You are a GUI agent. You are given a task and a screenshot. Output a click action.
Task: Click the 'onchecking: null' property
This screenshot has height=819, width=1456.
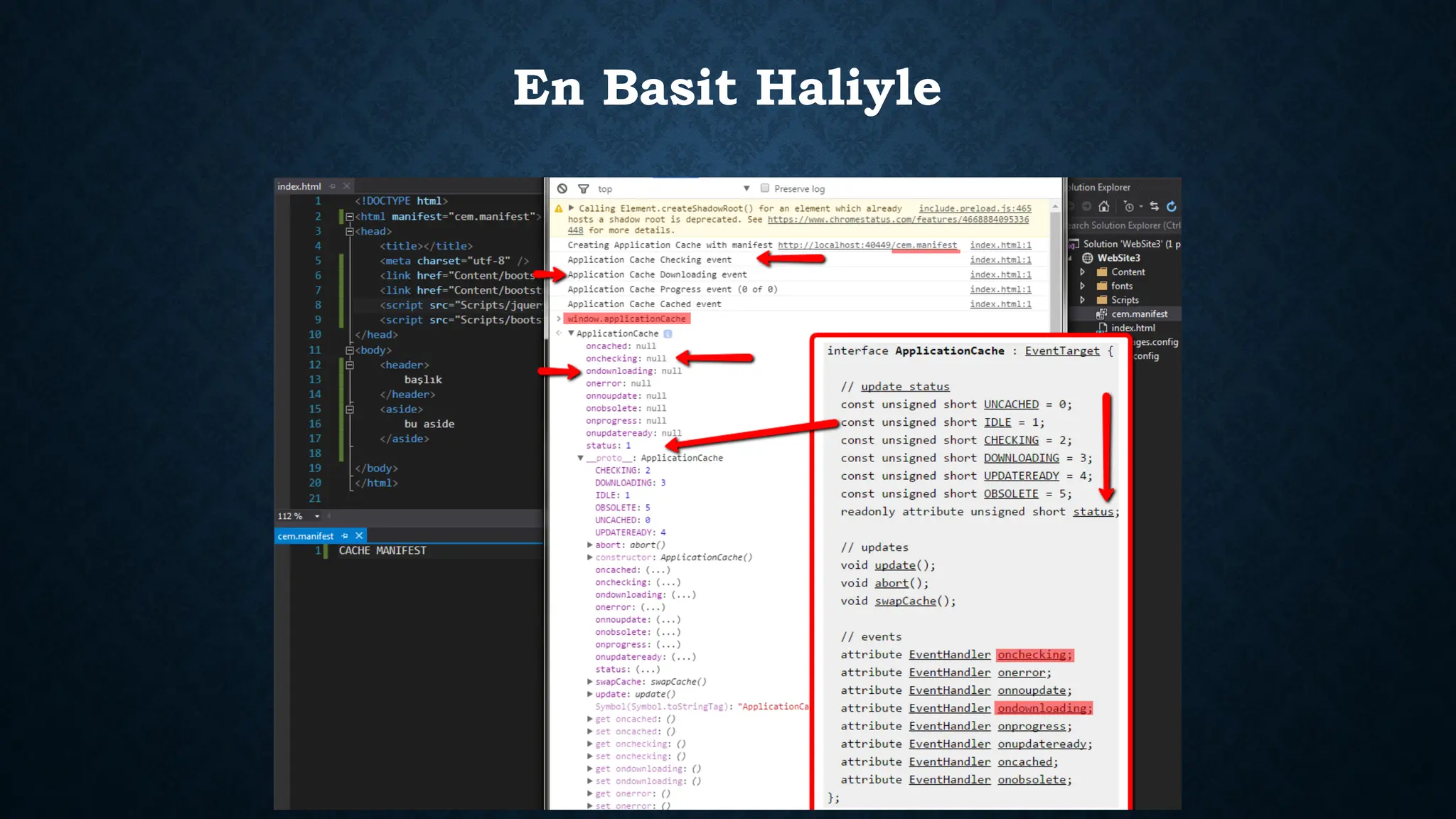(626, 358)
